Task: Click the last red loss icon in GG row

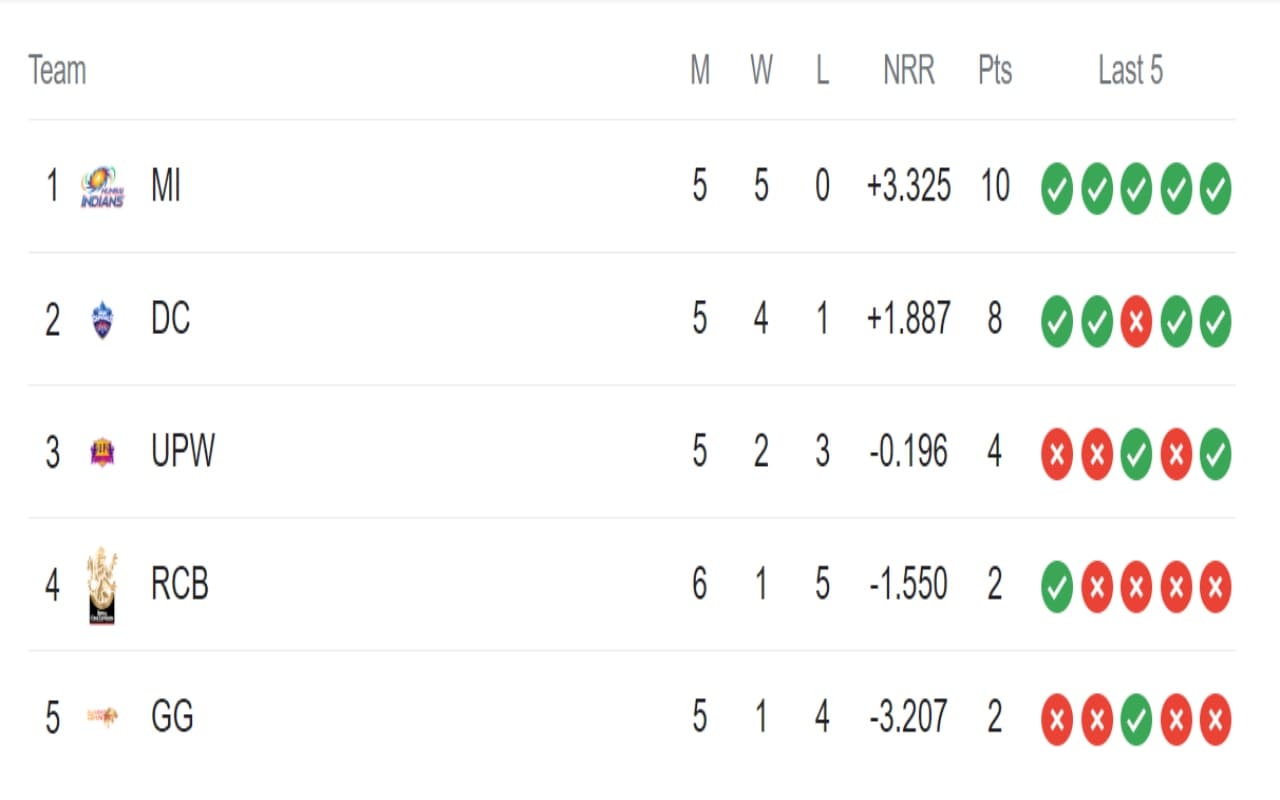Action: pos(1215,718)
